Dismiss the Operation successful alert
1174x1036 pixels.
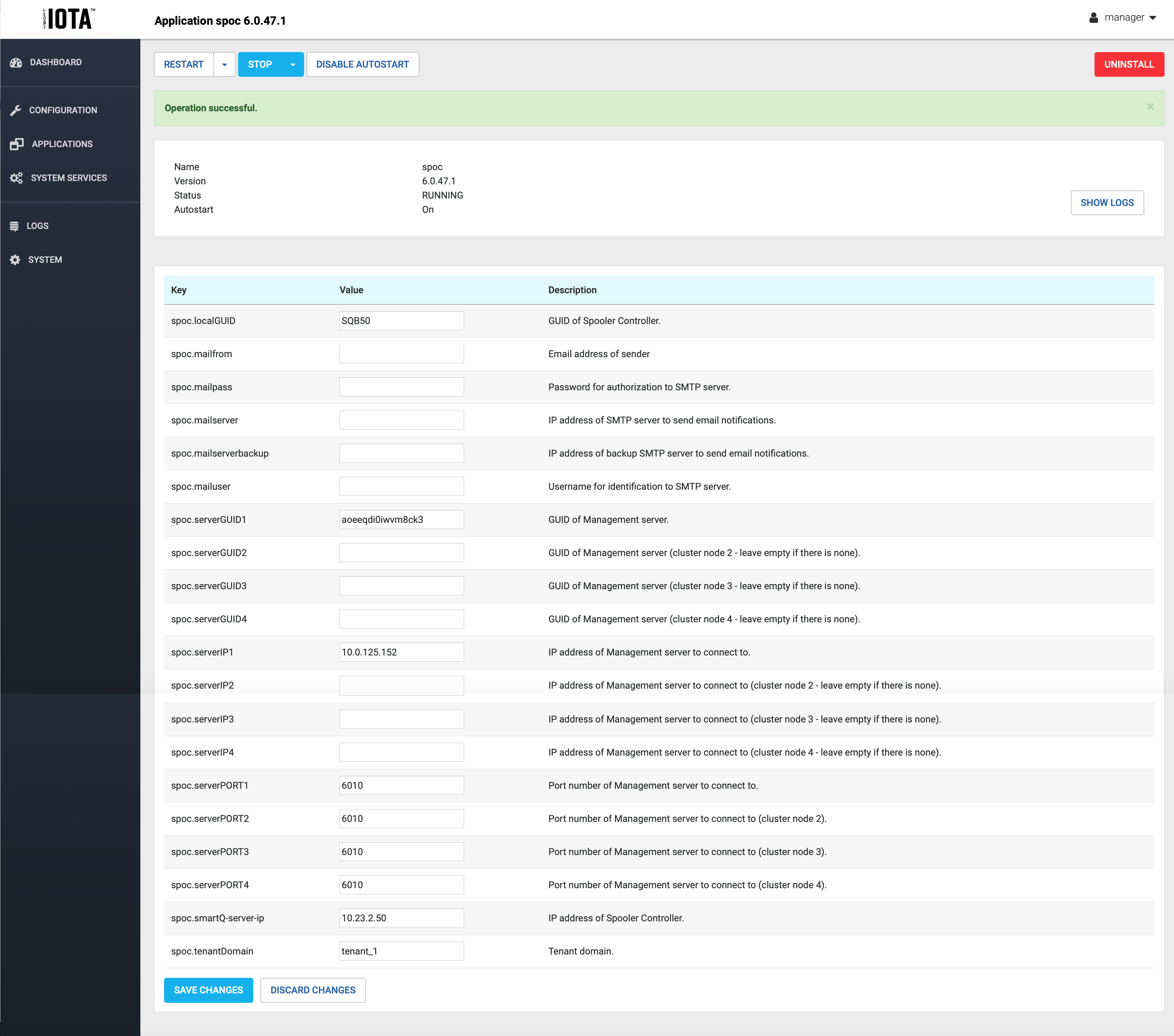[x=1150, y=107]
